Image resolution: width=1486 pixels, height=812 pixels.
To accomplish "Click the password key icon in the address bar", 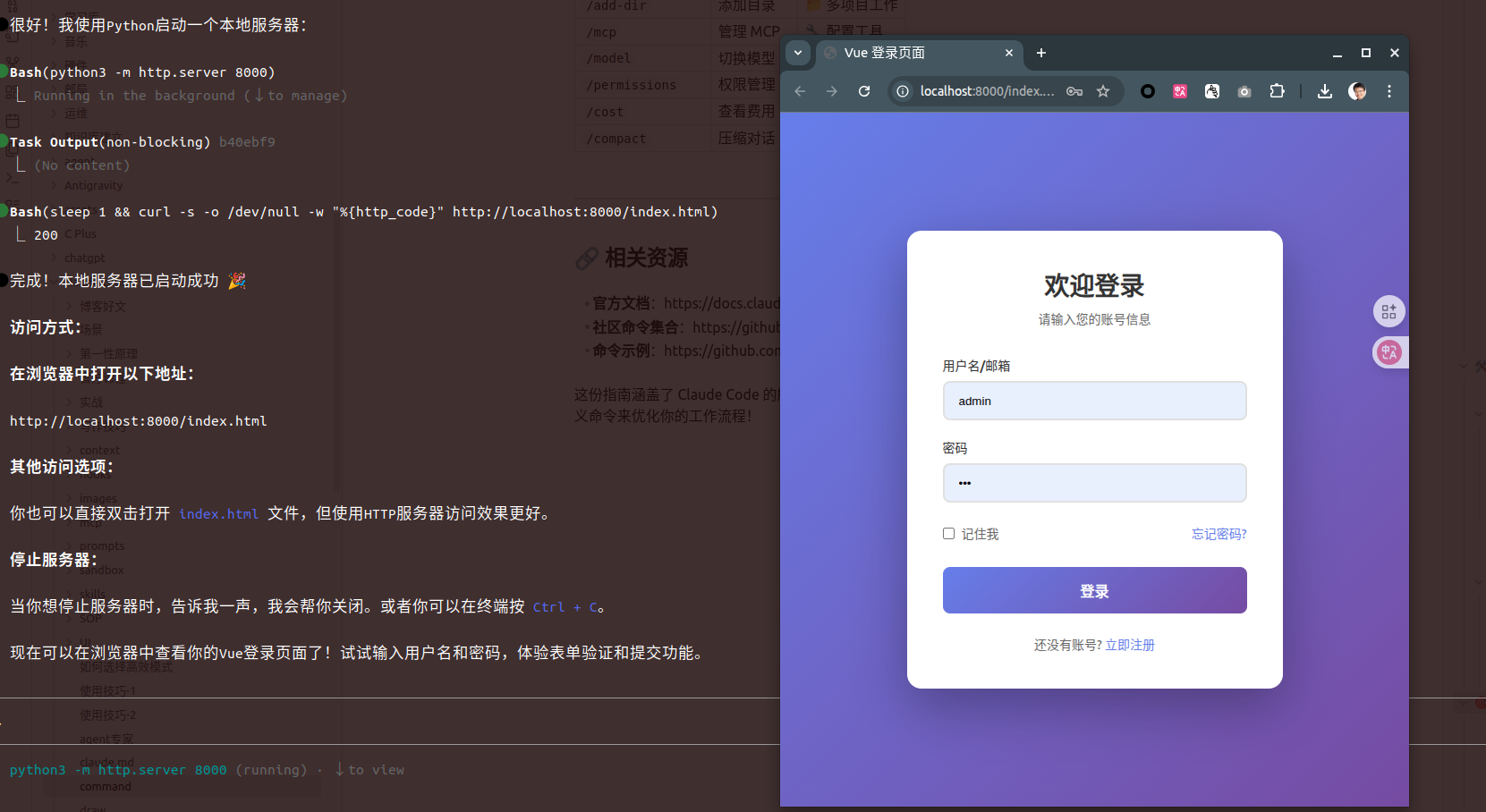I will click(1074, 90).
